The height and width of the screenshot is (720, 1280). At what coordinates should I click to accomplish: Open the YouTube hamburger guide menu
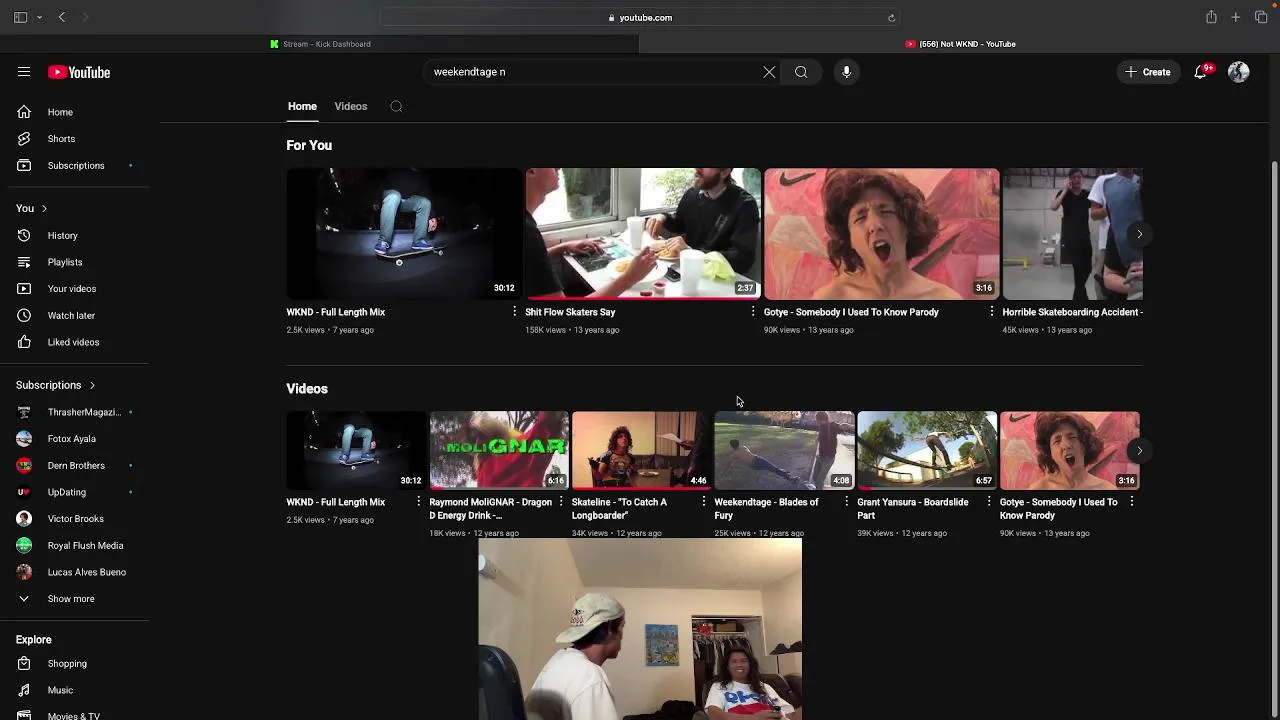pyautogui.click(x=24, y=72)
